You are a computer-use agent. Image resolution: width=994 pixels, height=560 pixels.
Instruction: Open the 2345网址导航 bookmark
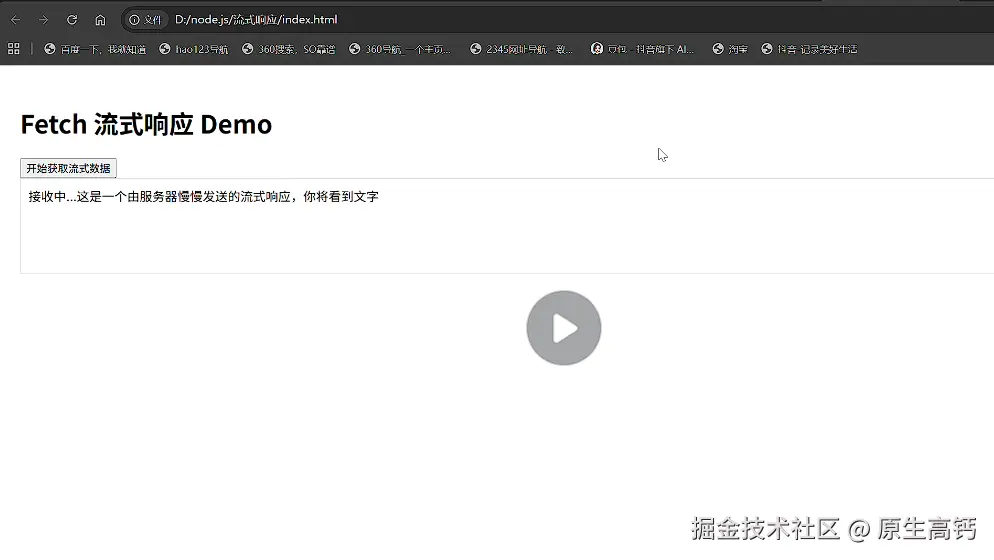521,49
